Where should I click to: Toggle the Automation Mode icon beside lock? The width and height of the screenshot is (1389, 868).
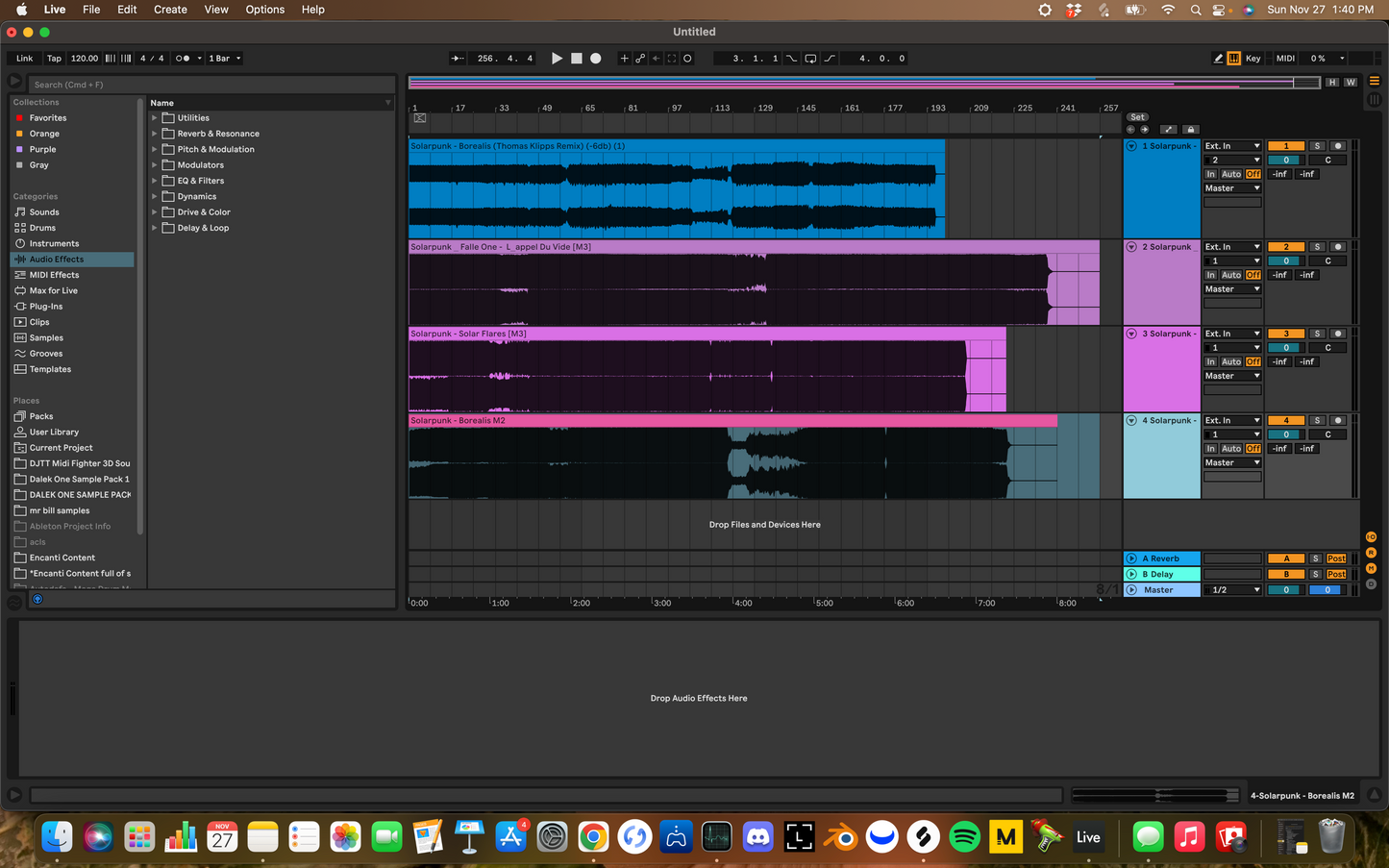pyautogui.click(x=1168, y=130)
